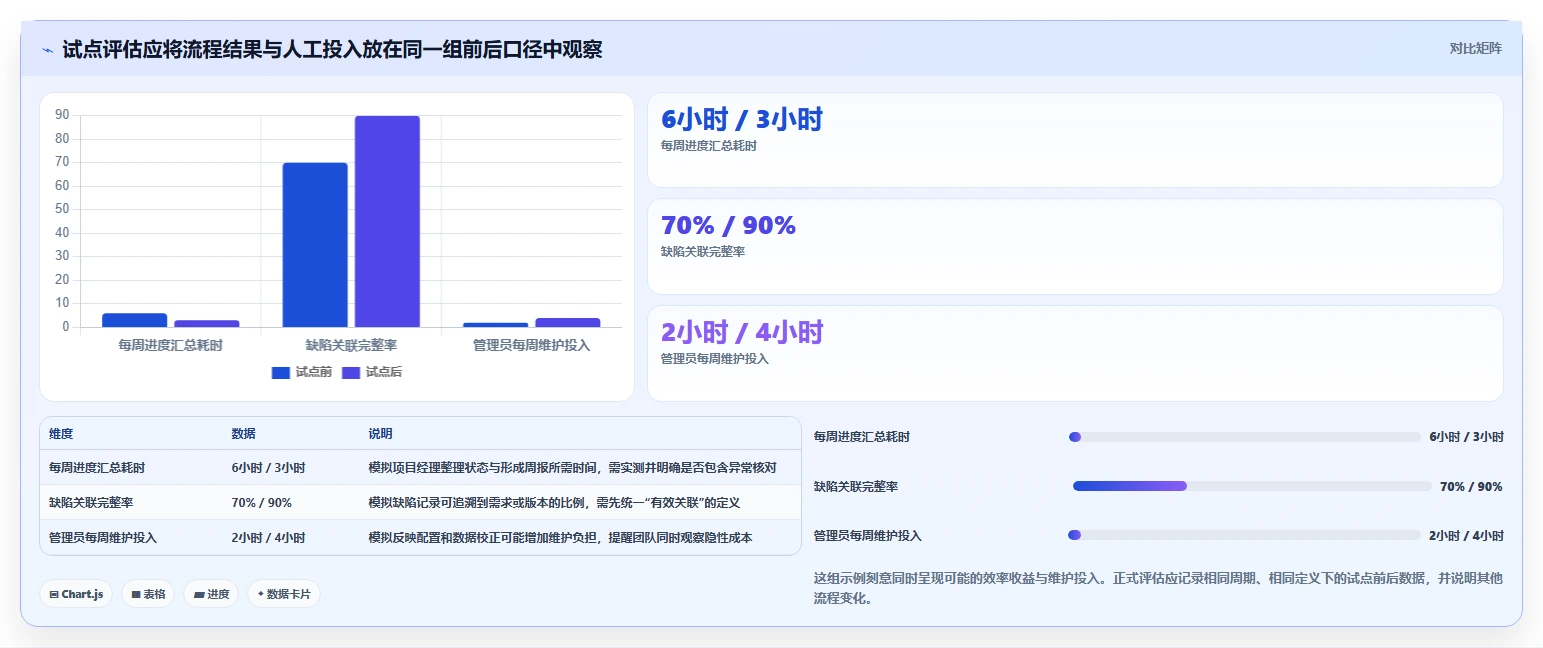Image resolution: width=1543 pixels, height=648 pixels.
Task: Click the 数据卡片 tag chip
Action: click(x=284, y=594)
